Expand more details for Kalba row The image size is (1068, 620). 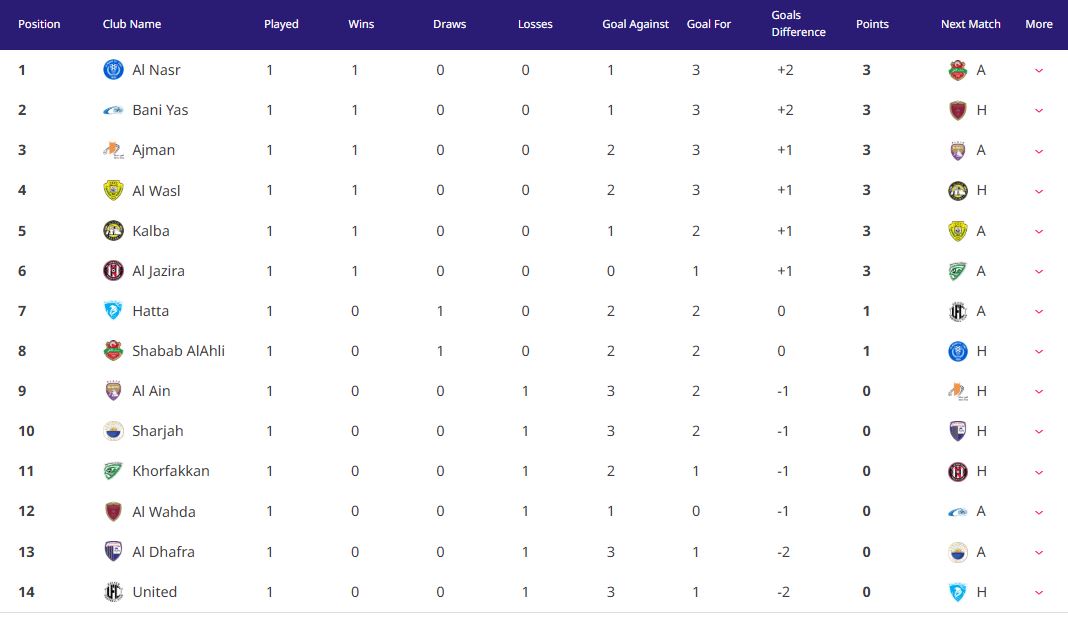click(x=1039, y=232)
